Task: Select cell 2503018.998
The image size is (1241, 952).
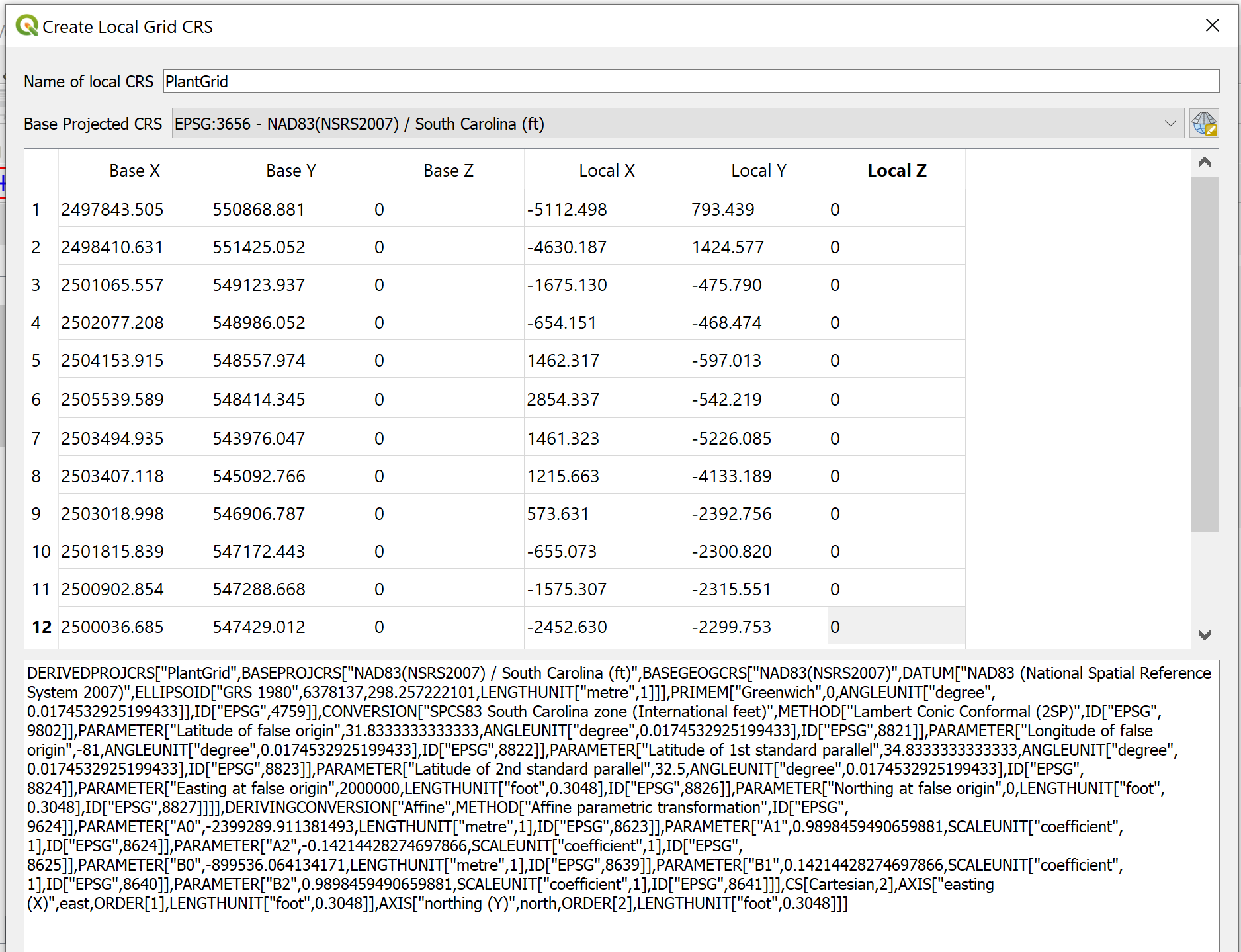Action: (134, 513)
